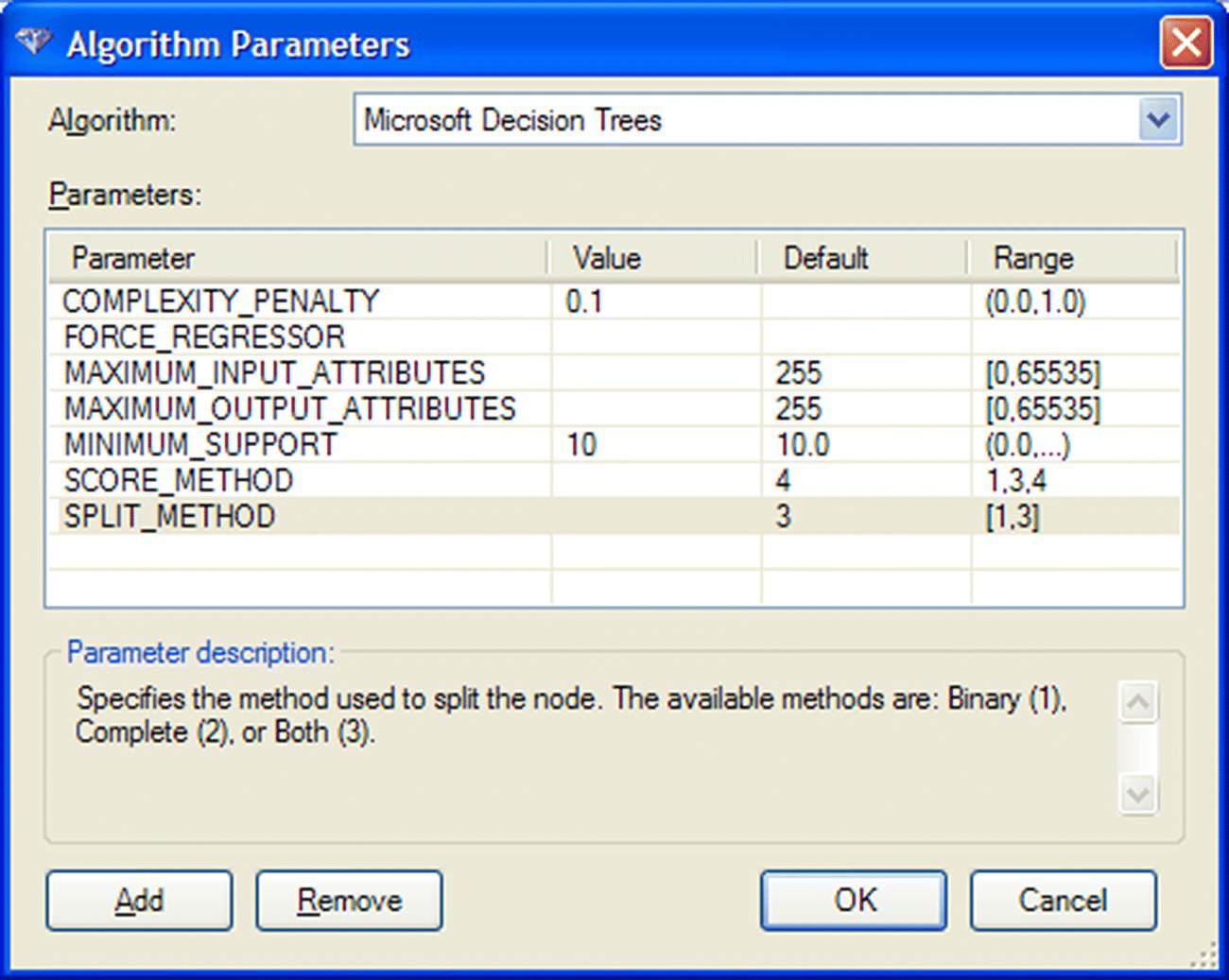This screenshot has height=980, width=1229.
Task: Click the Default column header
Action: pos(863,258)
